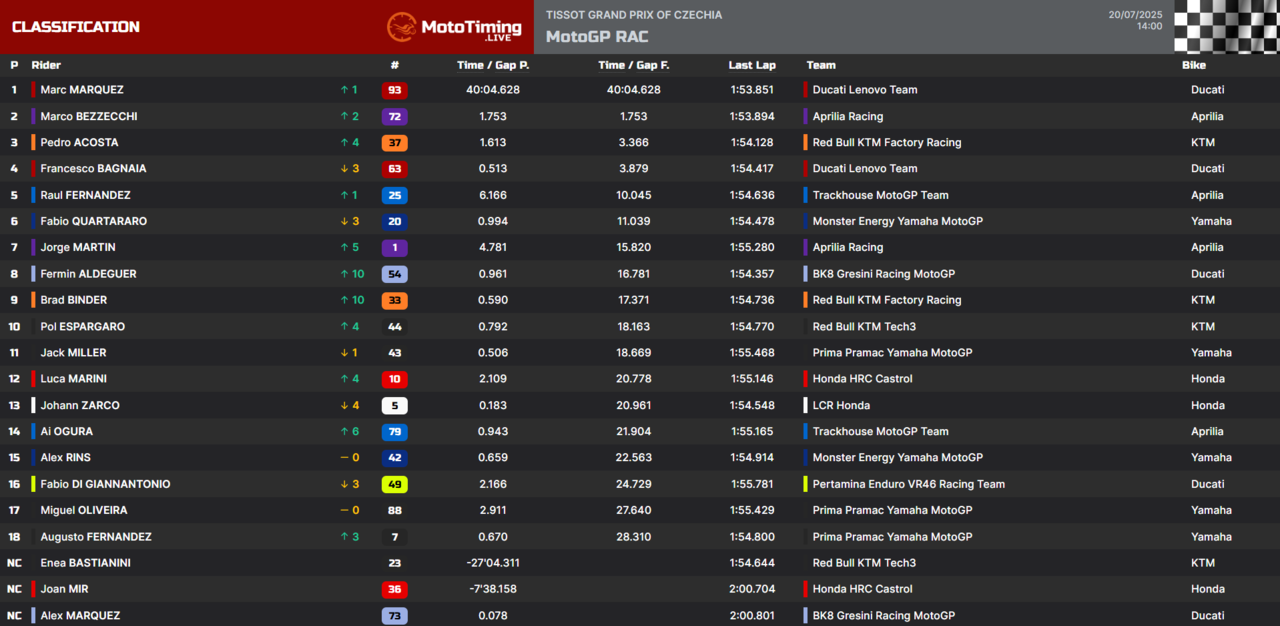Click the up arrow gain for Marc Marquez
The image size is (1280, 626).
click(348, 90)
